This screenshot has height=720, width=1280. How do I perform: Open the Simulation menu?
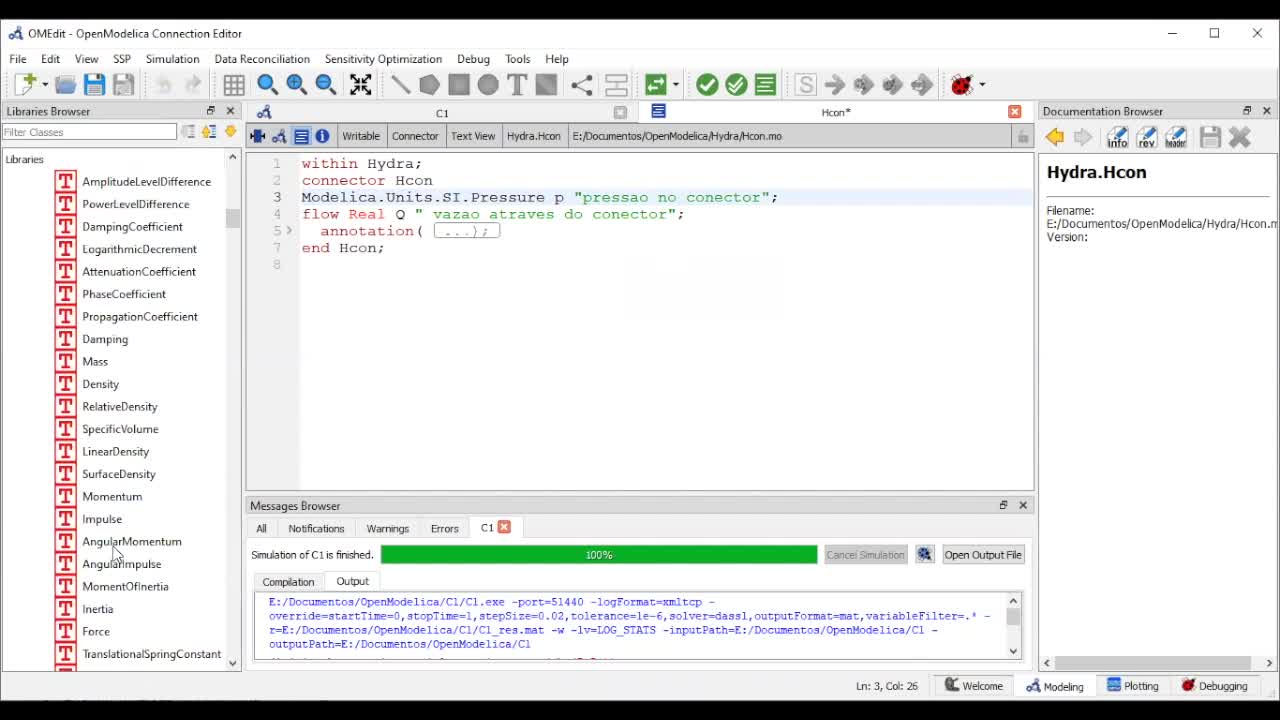172,59
